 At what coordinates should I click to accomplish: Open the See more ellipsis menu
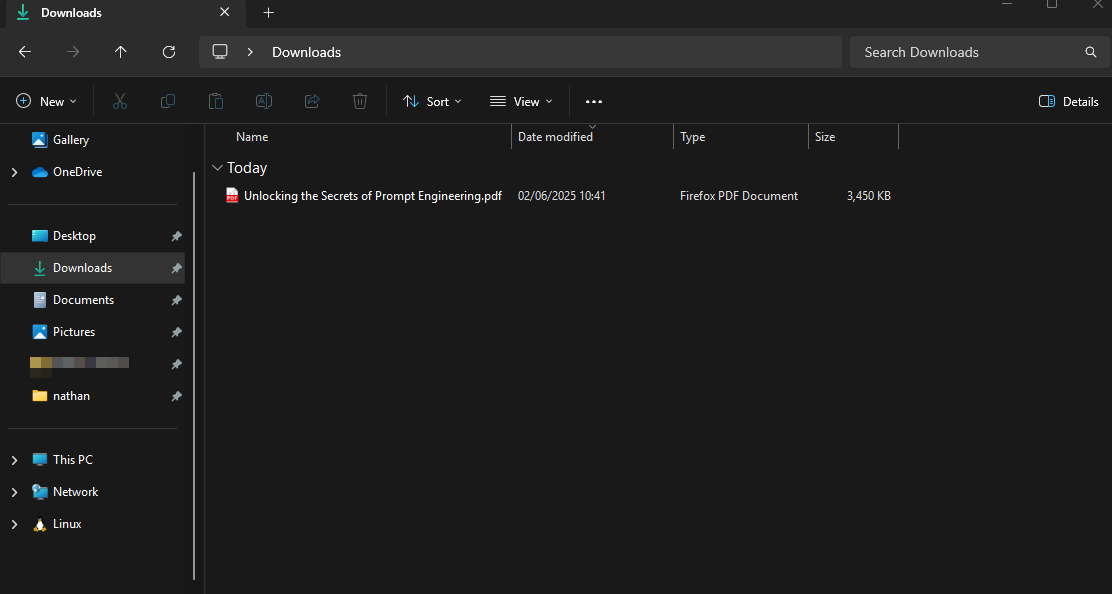tap(594, 101)
